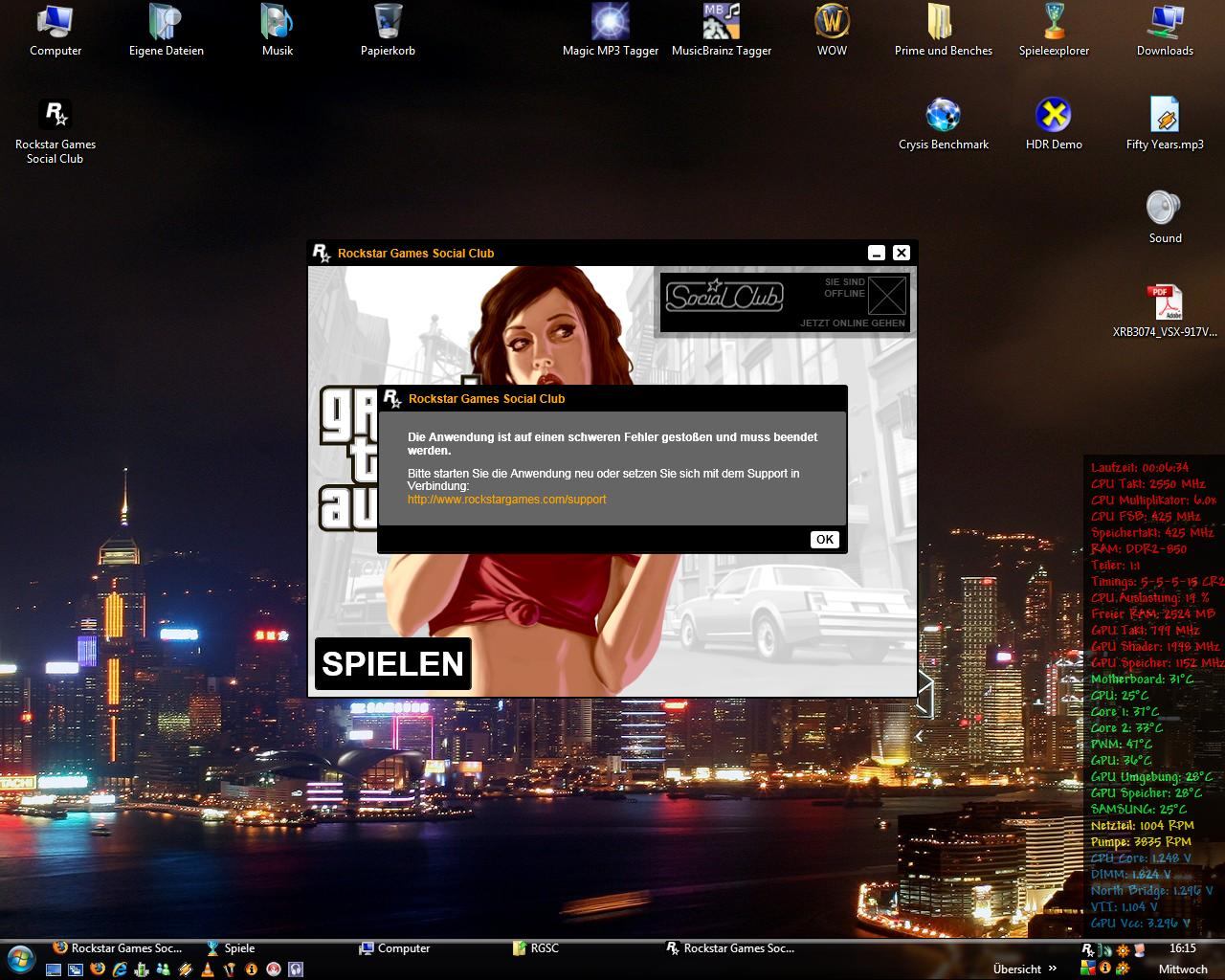Open the Eigene Dateien desktop folder
This screenshot has height=980, width=1225.
[167, 31]
